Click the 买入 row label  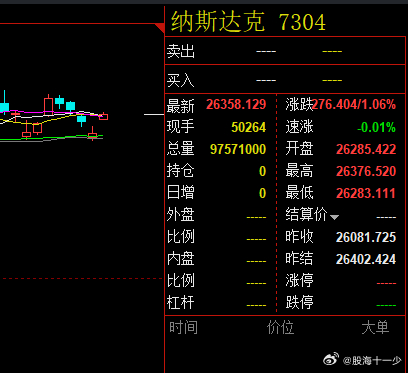pos(181,80)
